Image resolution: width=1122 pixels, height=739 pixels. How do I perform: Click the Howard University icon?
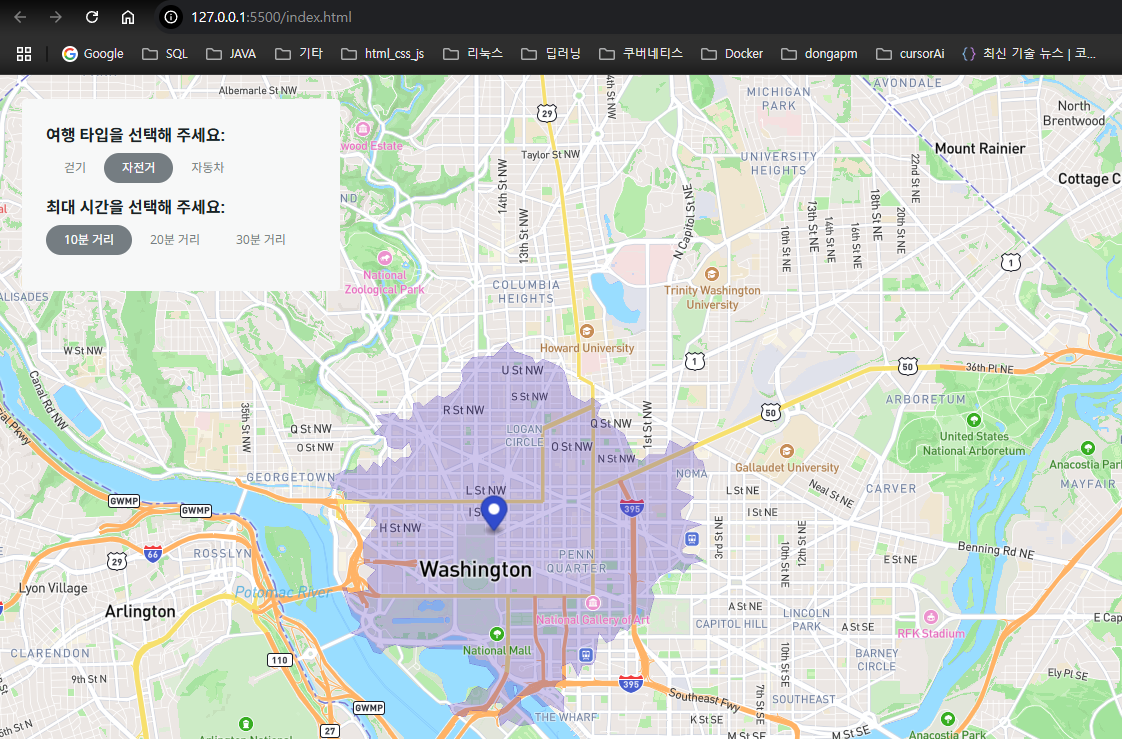587,331
